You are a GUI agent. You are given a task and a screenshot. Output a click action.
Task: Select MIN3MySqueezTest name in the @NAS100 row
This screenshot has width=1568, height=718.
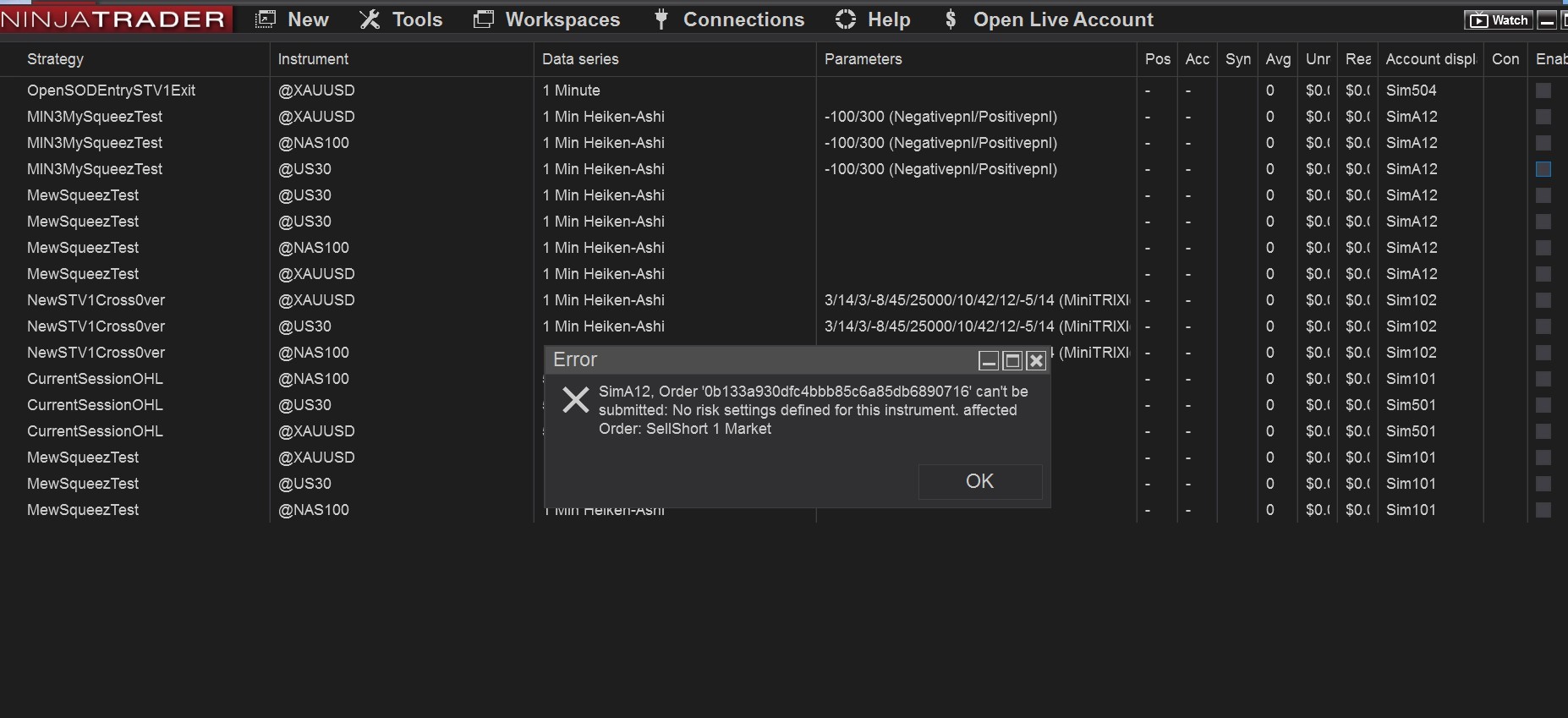95,143
